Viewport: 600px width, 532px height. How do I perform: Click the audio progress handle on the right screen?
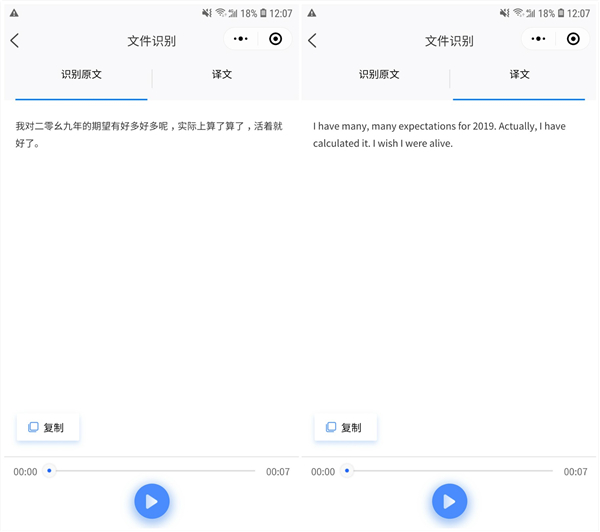(x=347, y=470)
